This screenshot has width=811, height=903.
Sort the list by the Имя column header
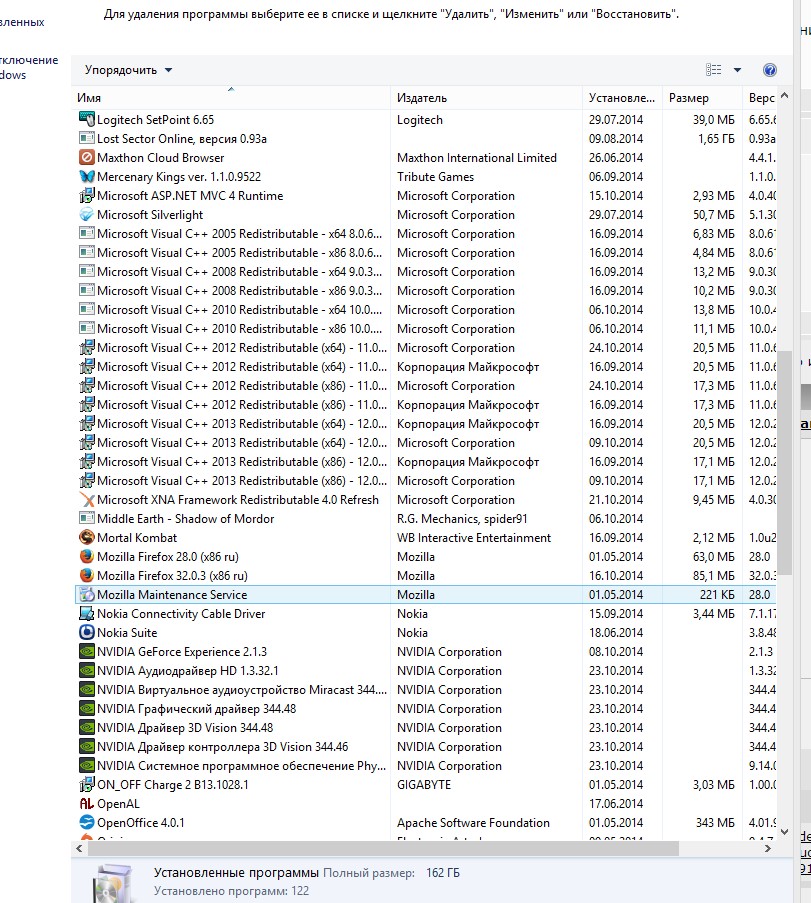231,97
